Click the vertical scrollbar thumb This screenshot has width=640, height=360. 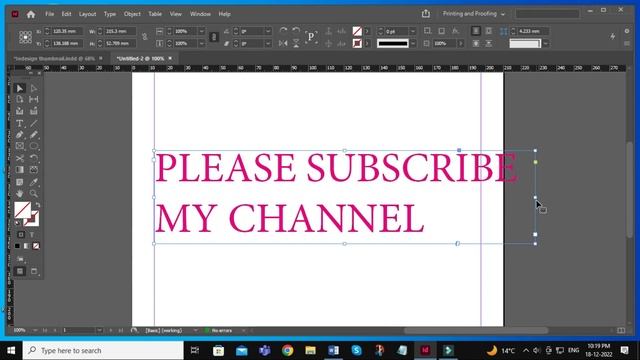coord(630,189)
